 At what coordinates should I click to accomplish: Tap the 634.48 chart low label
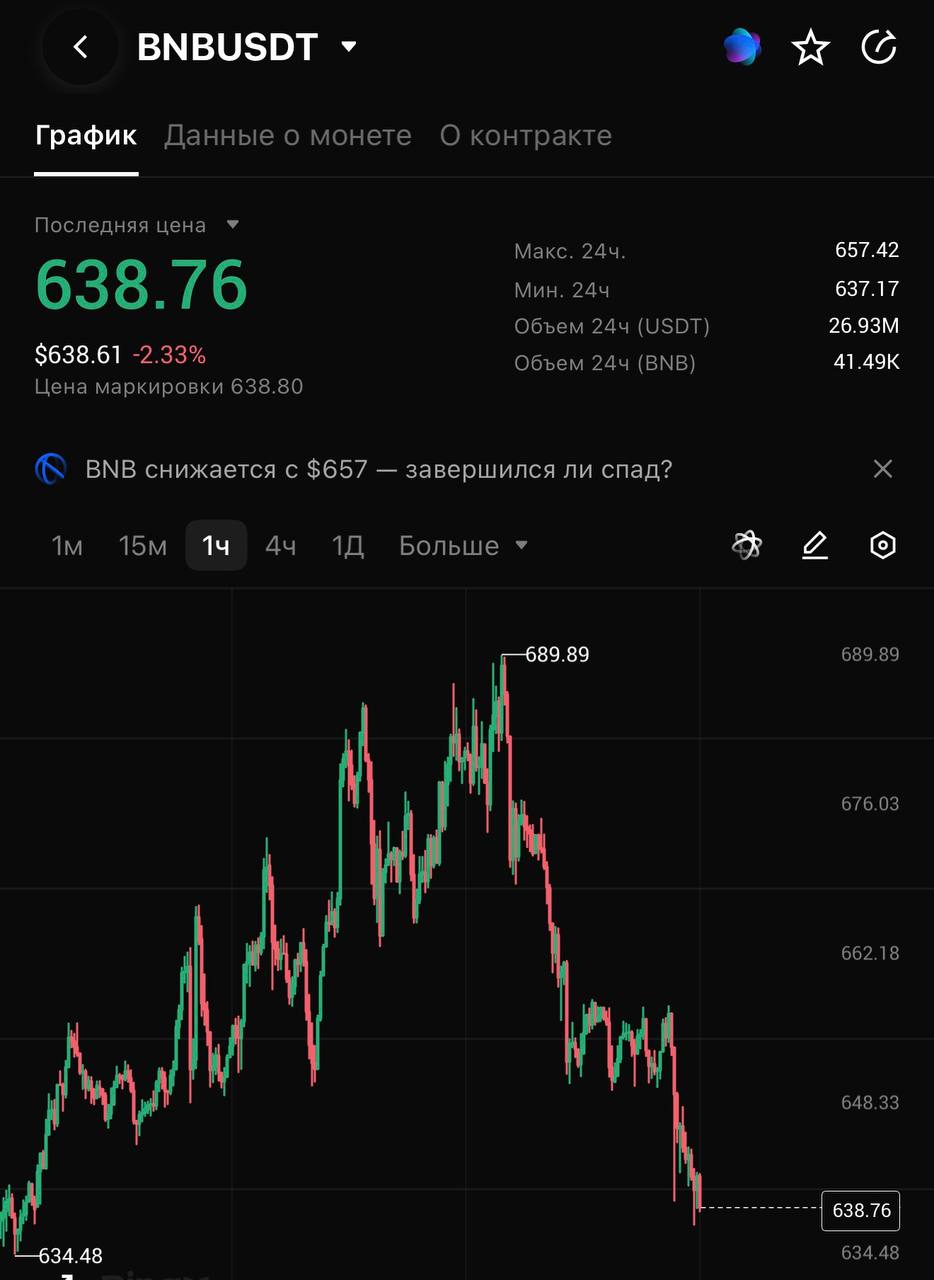coord(70,1256)
